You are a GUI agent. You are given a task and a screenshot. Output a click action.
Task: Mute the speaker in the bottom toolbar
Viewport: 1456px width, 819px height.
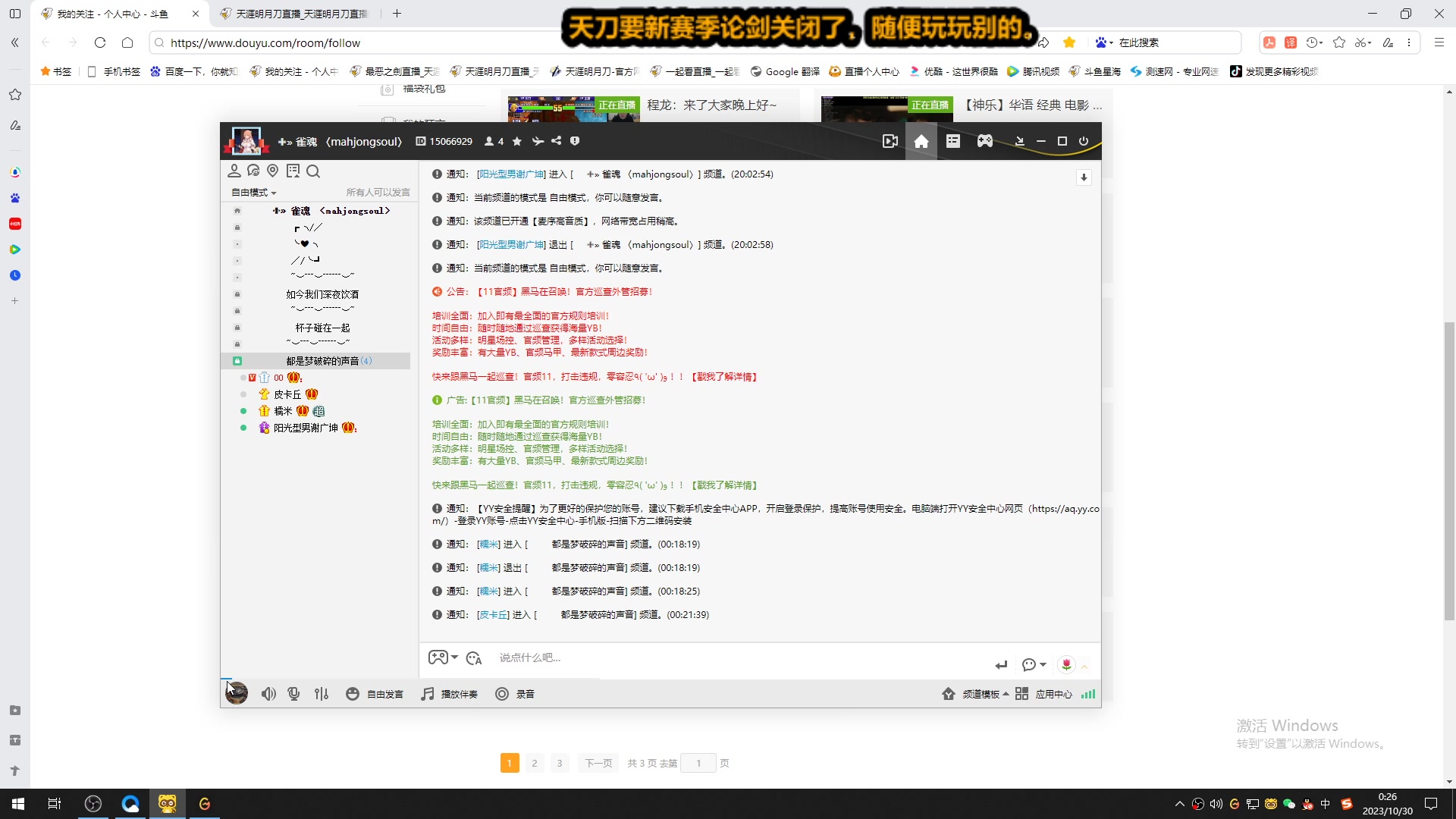[x=268, y=693]
